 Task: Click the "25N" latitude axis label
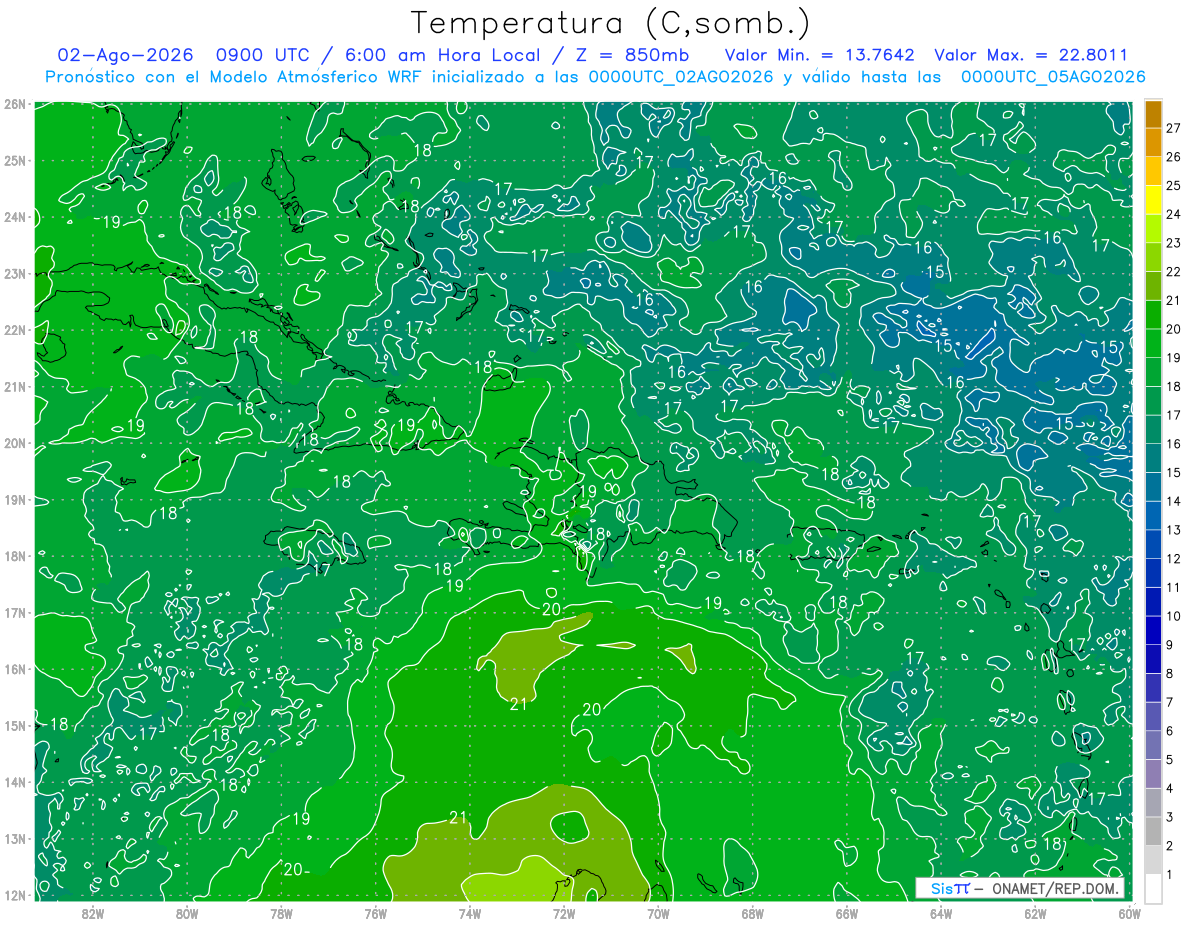click(14, 161)
